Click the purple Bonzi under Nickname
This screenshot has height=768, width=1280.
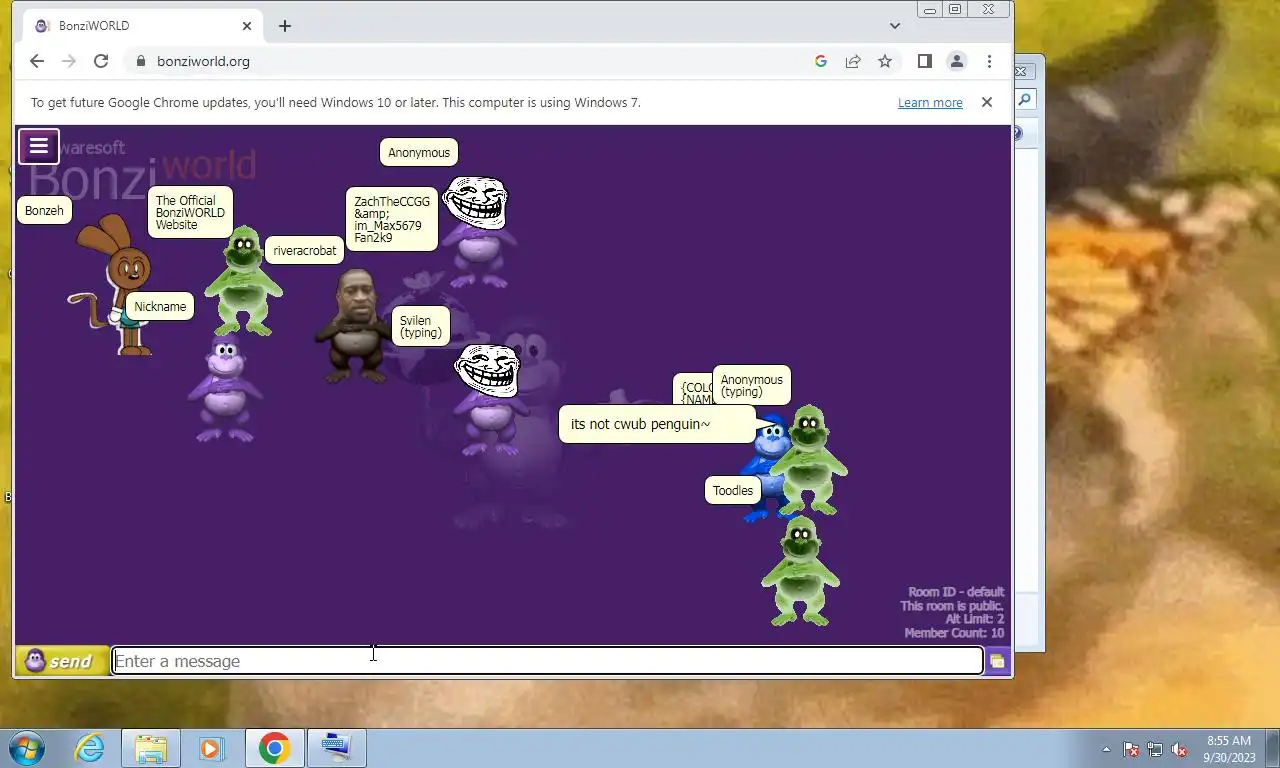225,389
